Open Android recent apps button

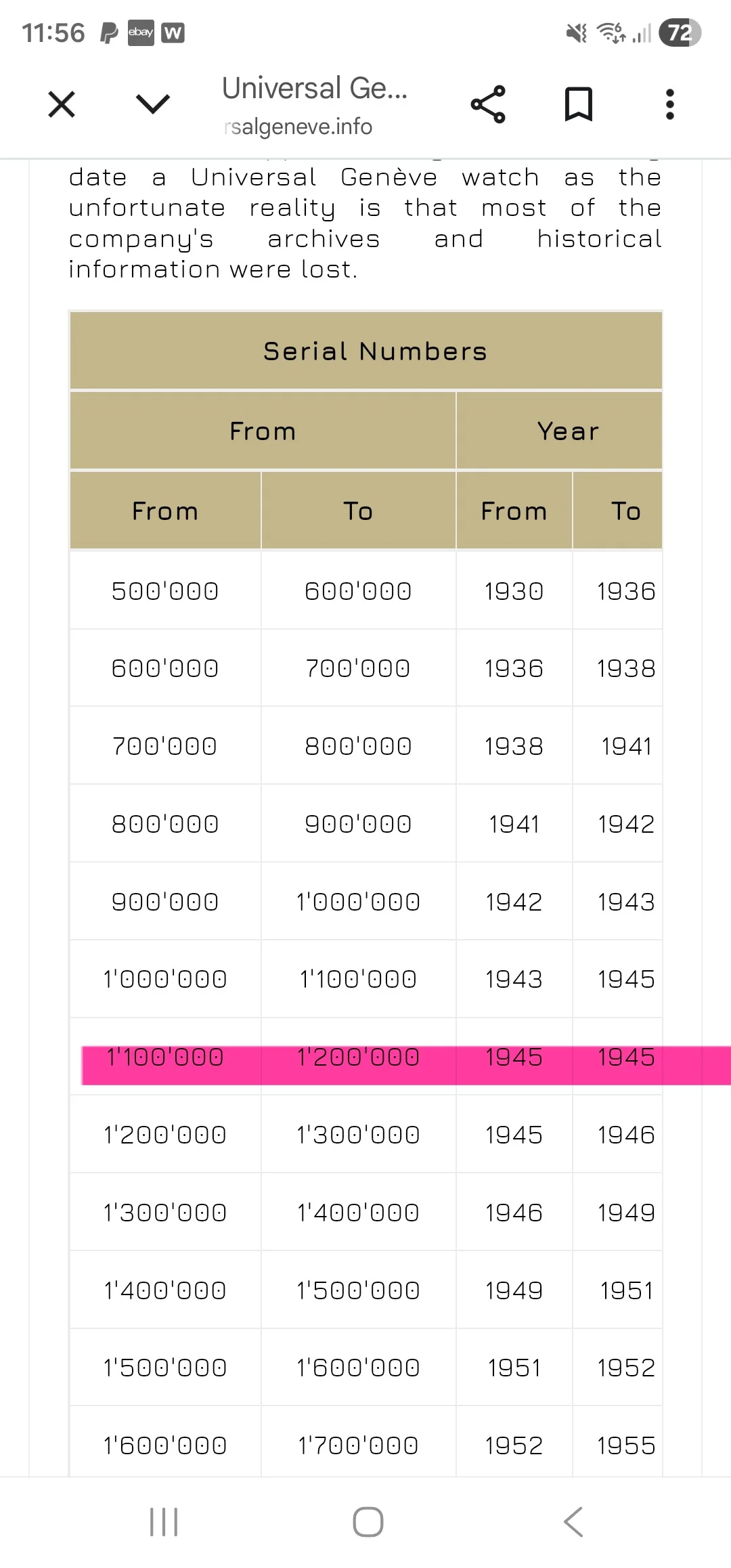point(163,1522)
